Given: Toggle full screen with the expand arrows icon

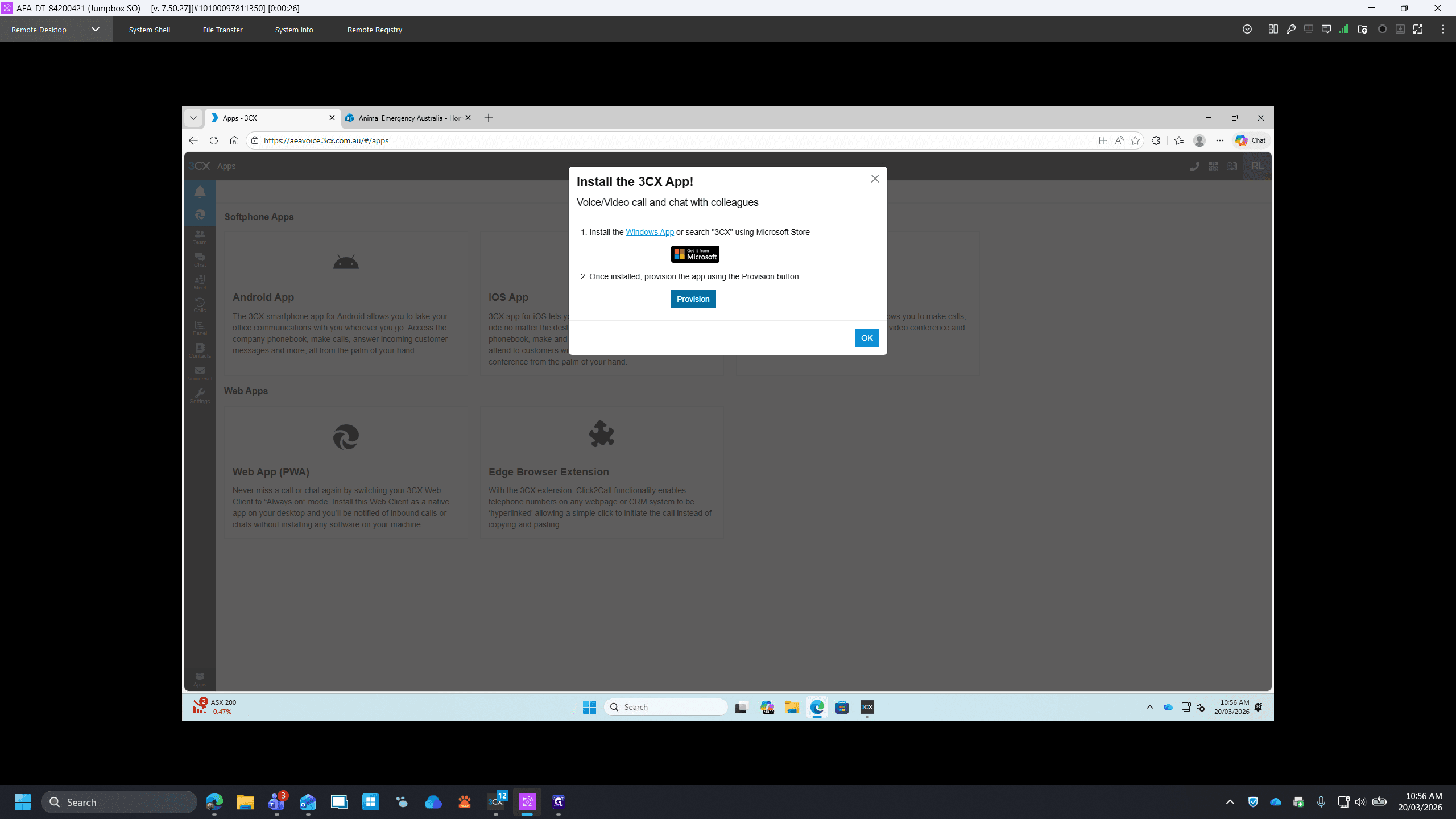Looking at the screenshot, I should tap(1418, 29).
